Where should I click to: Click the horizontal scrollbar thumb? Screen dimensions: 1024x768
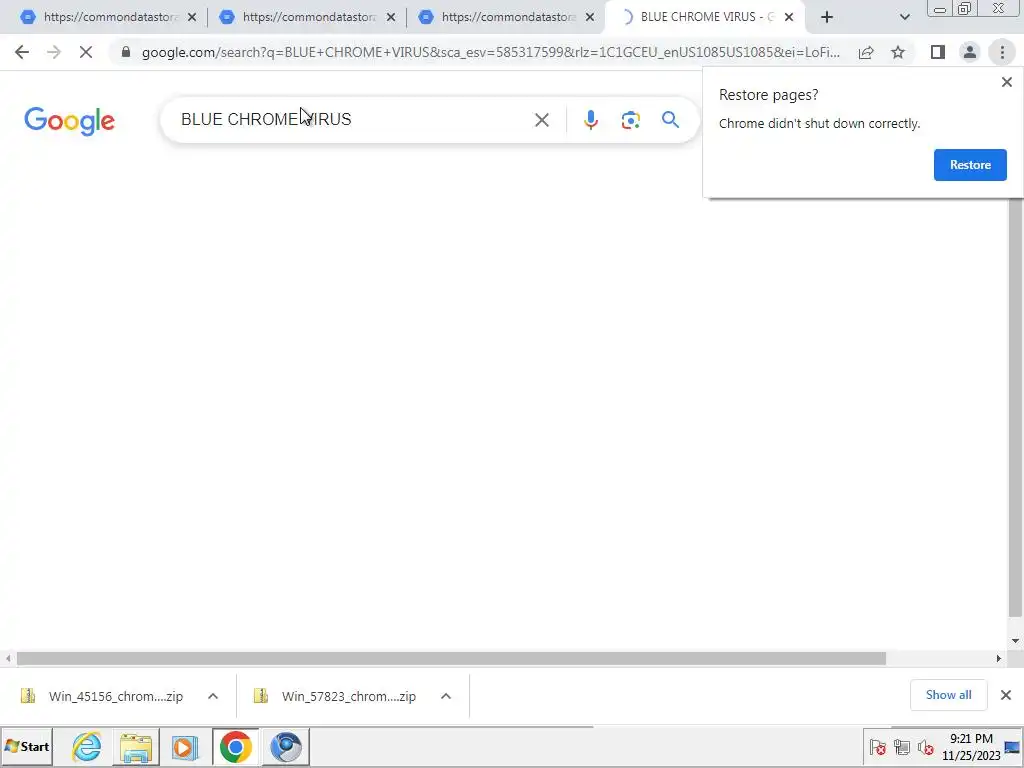coord(451,658)
